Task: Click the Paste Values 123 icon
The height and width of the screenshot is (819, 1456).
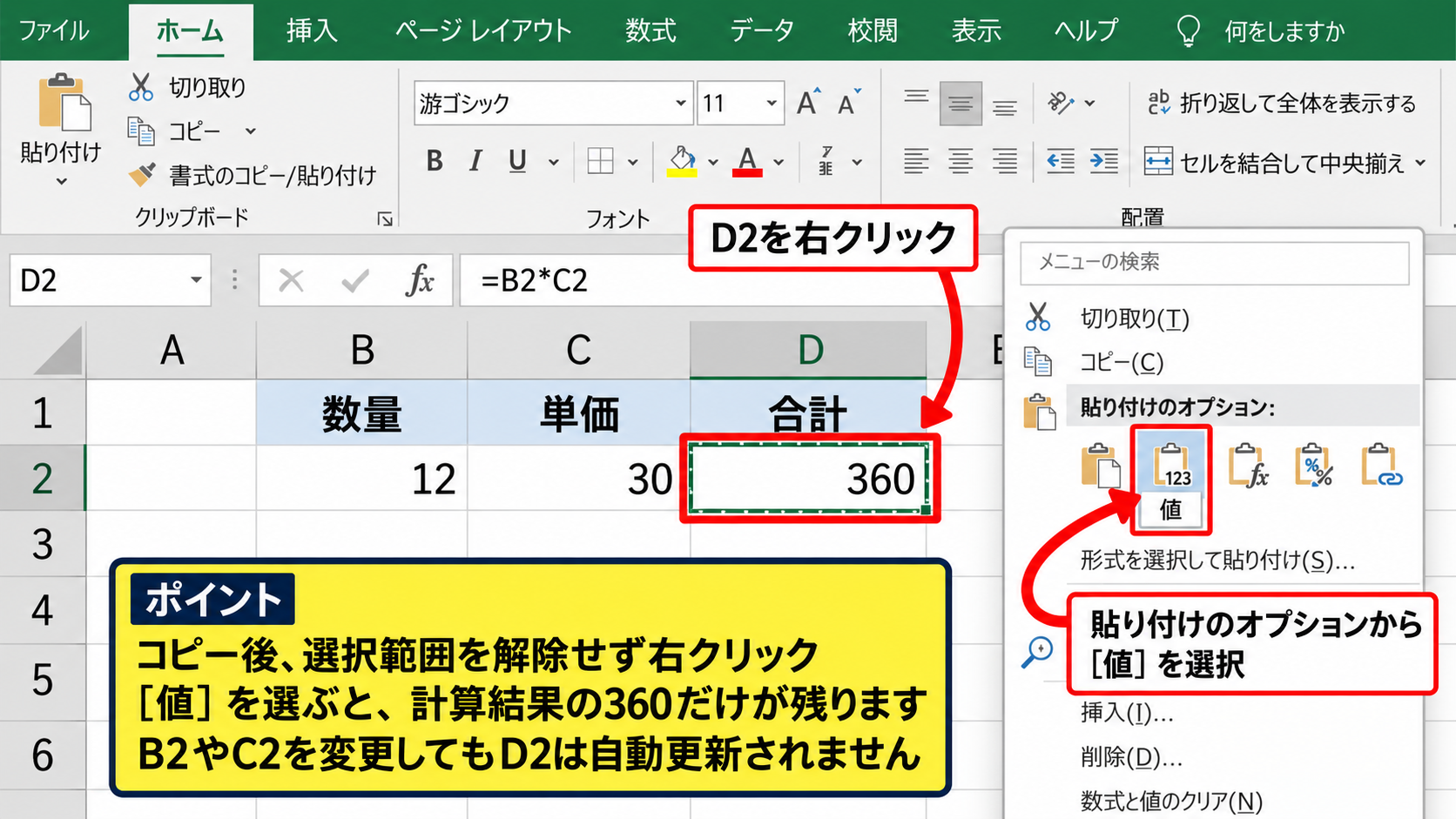Action: point(1171,465)
